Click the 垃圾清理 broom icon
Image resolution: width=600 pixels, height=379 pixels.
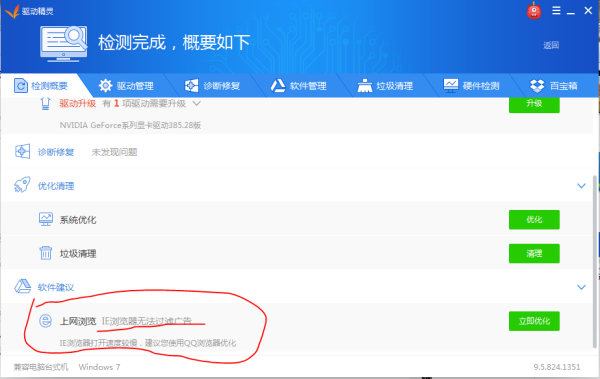[x=365, y=86]
